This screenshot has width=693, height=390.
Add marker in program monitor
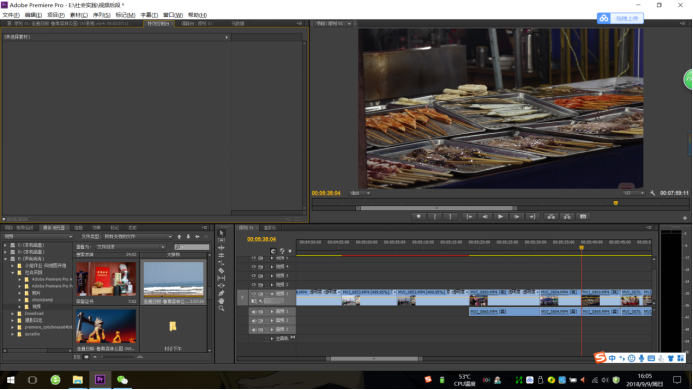pos(419,217)
